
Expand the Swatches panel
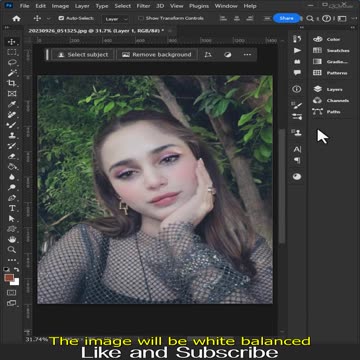pos(331,51)
